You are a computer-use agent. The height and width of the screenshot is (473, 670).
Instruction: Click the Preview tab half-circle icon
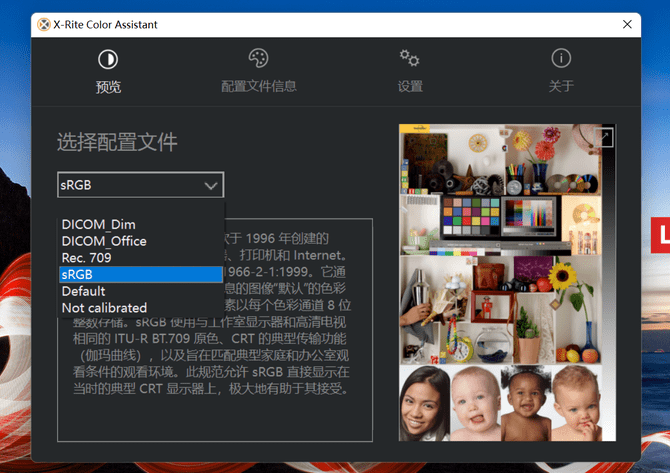click(x=108, y=59)
